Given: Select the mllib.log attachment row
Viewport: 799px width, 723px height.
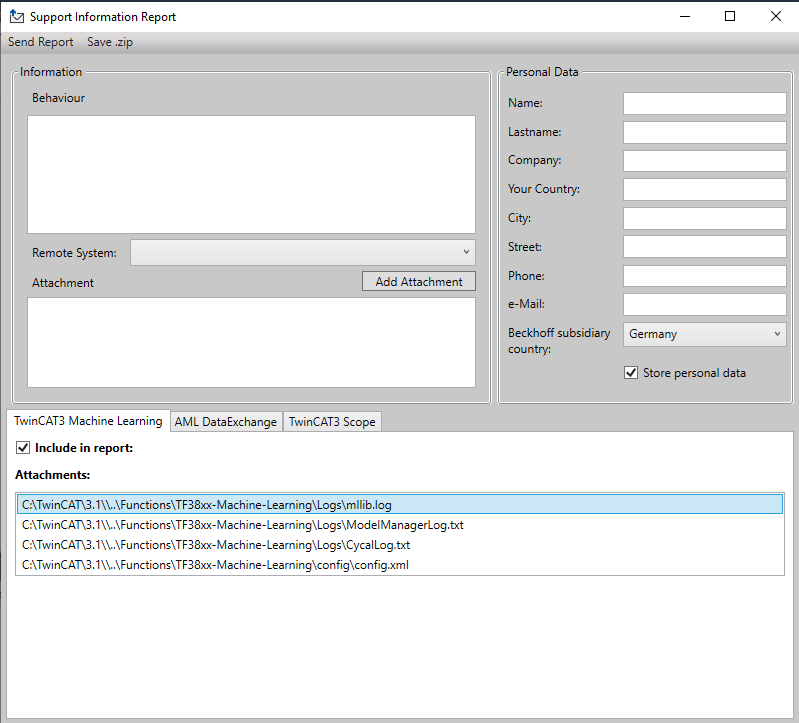Looking at the screenshot, I should tap(400, 505).
